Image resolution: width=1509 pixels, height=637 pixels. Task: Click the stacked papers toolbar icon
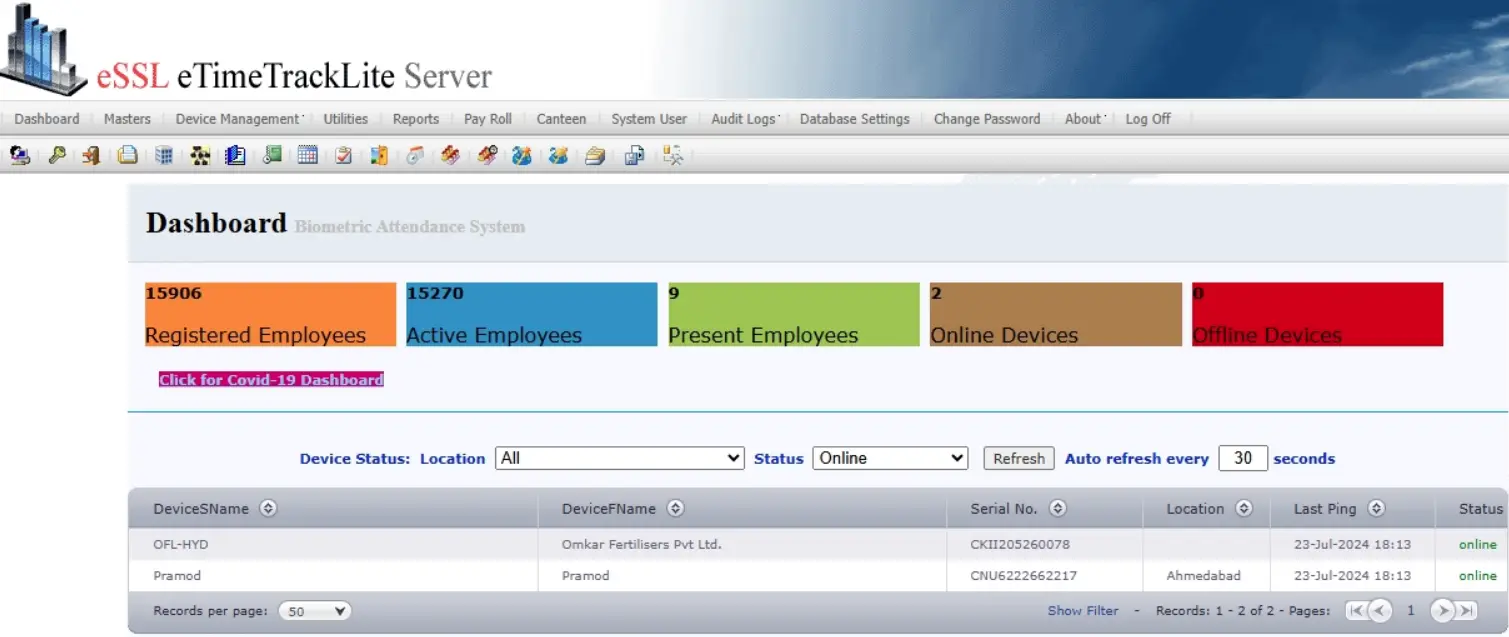click(x=127, y=155)
